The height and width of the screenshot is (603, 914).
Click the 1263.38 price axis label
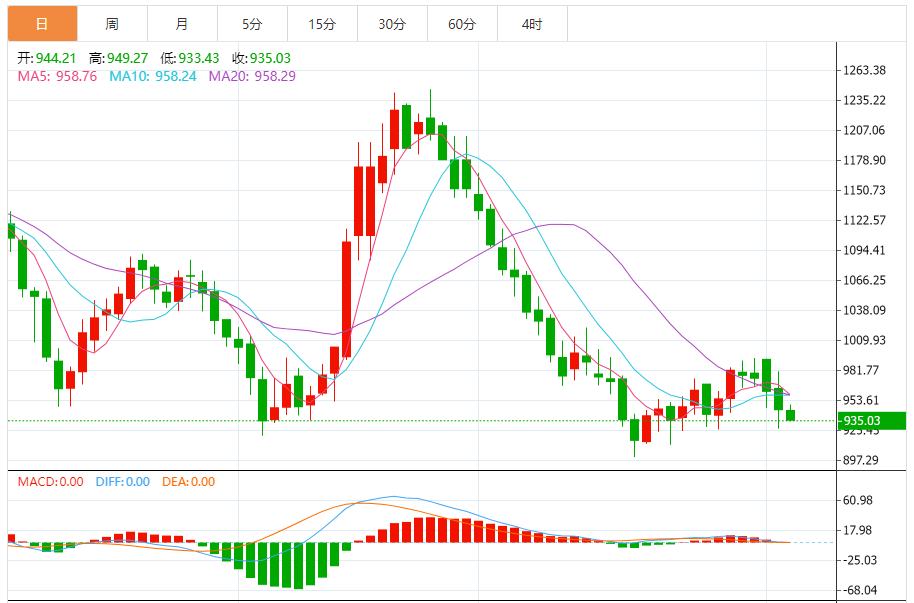(x=866, y=70)
